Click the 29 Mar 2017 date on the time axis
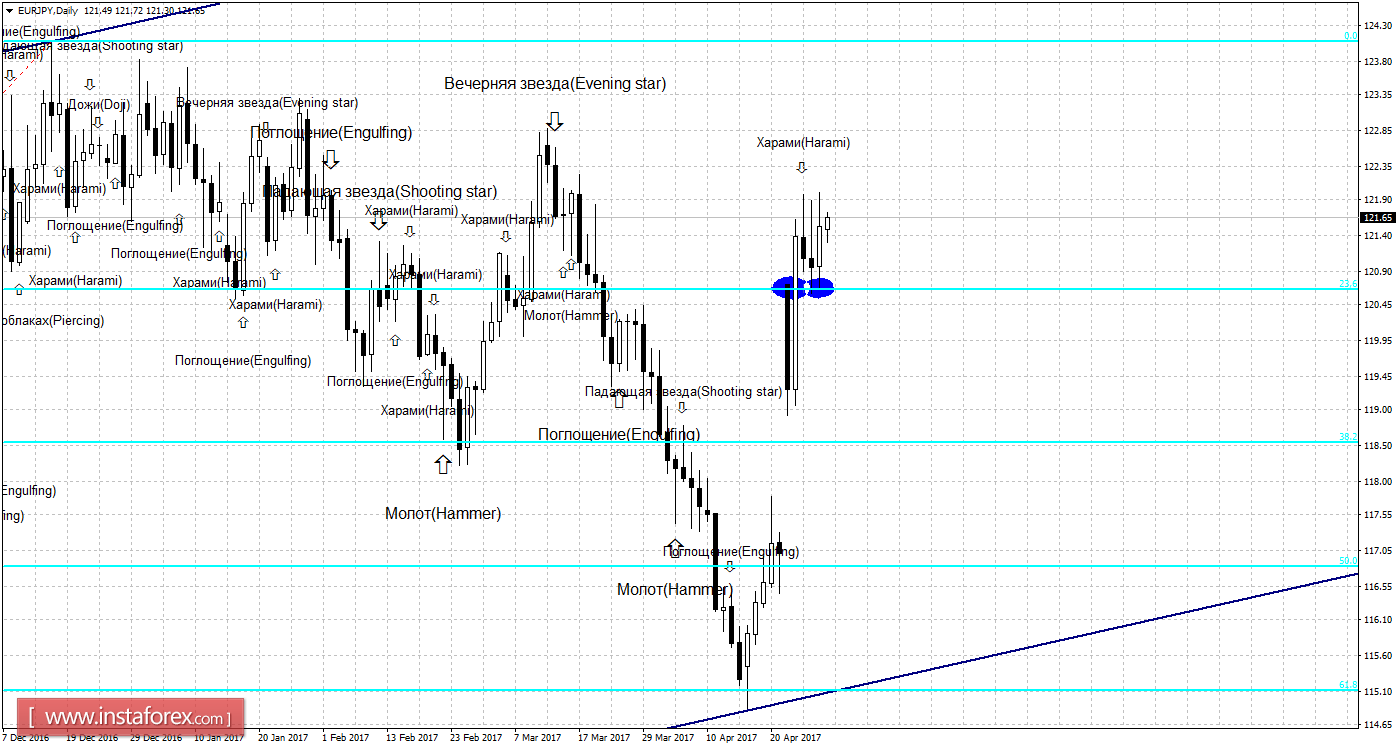1398x749 pixels. (667, 739)
